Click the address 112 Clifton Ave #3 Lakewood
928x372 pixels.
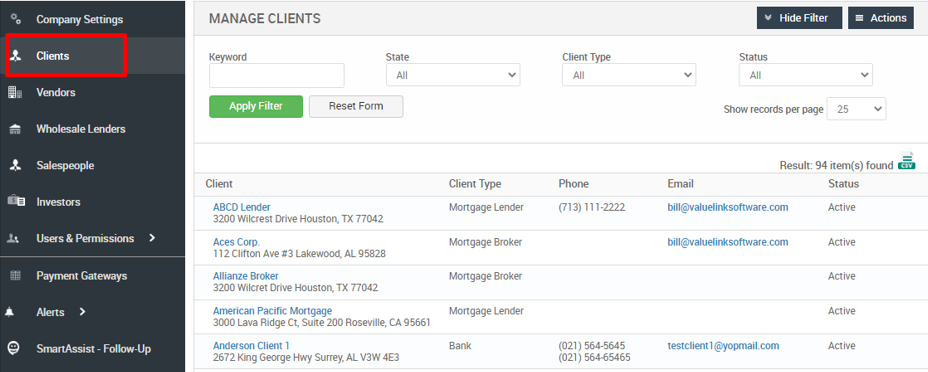299,254
